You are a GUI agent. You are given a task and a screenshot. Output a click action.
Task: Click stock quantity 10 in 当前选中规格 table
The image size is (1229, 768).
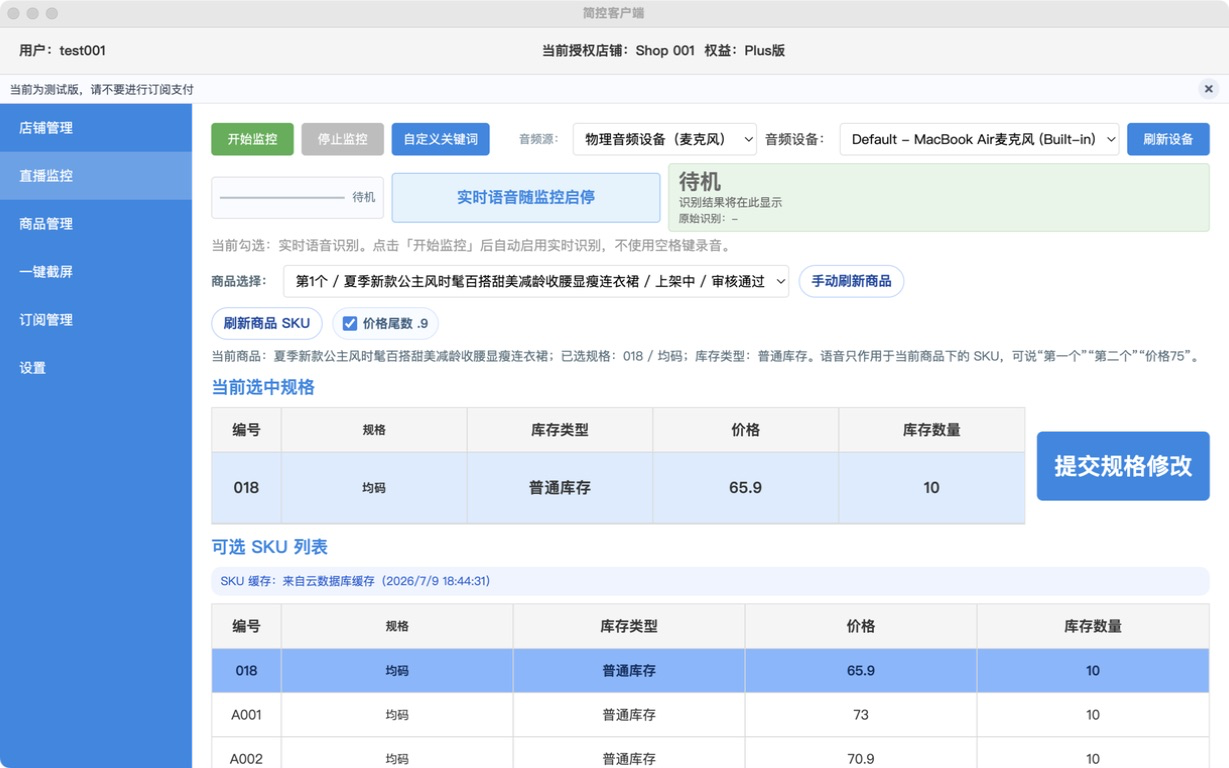click(931, 488)
